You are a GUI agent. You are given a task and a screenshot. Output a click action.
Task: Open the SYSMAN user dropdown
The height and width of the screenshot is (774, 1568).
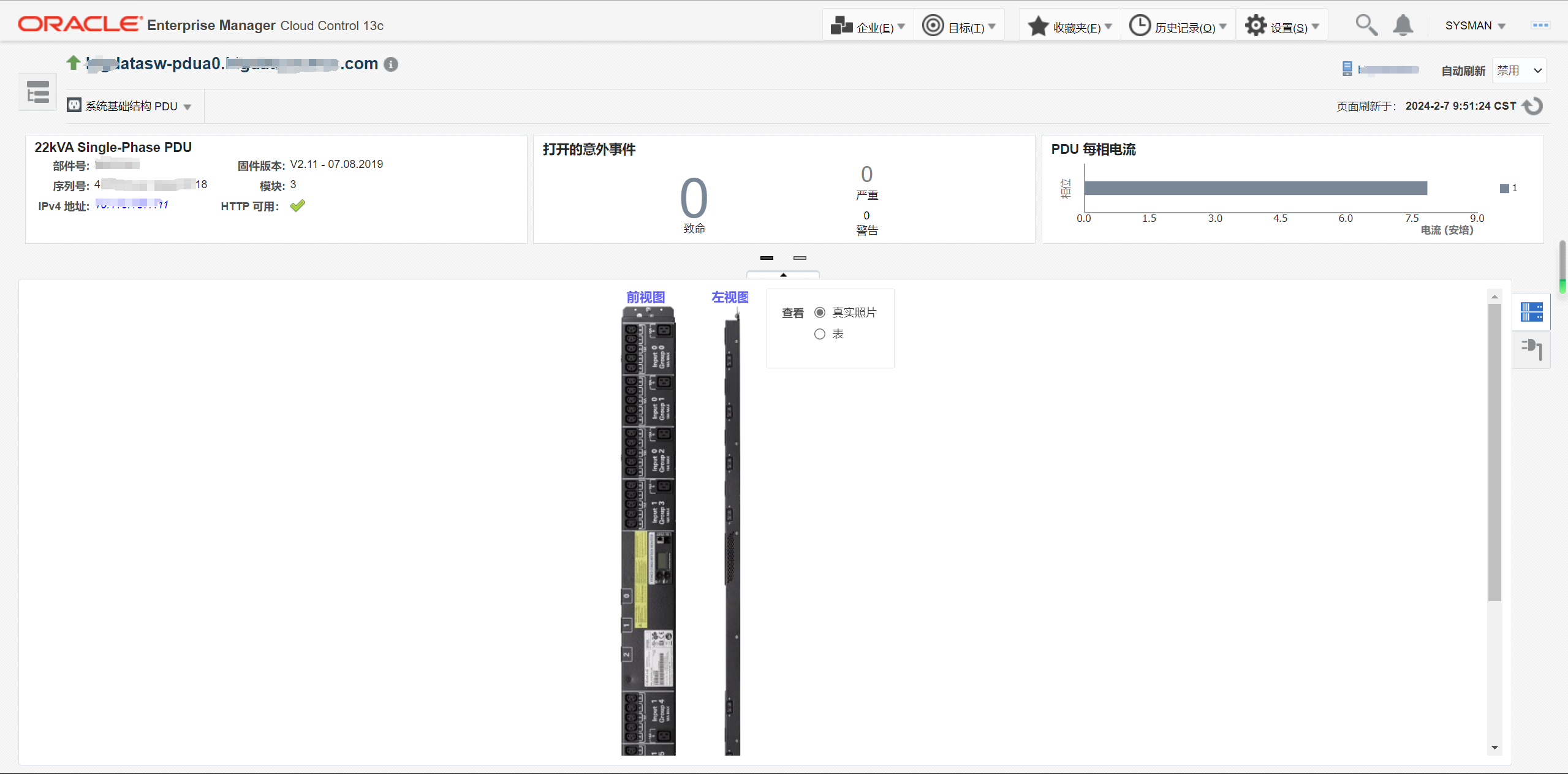pyautogui.click(x=1475, y=26)
